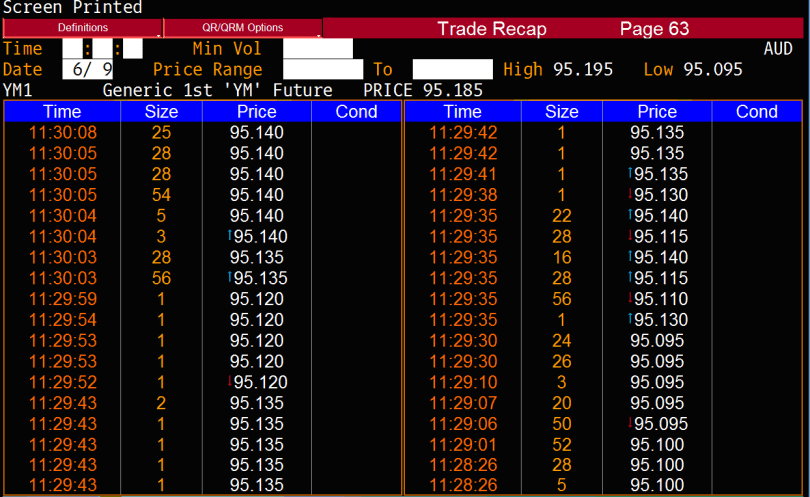The image size is (810, 497).
Task: Click up-tick arrow on 11:30:03 size 56 trade
Action: click(231, 278)
